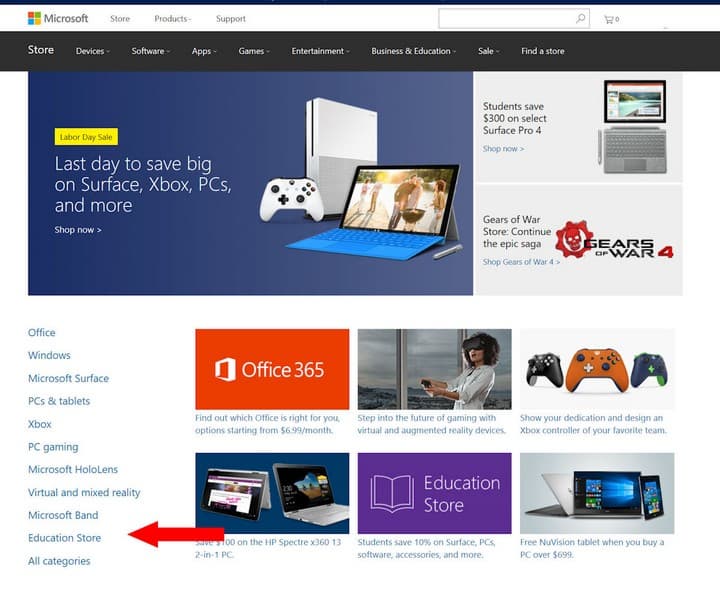The height and width of the screenshot is (600, 720).
Task: Click the Office 365 tile
Action: point(272,369)
